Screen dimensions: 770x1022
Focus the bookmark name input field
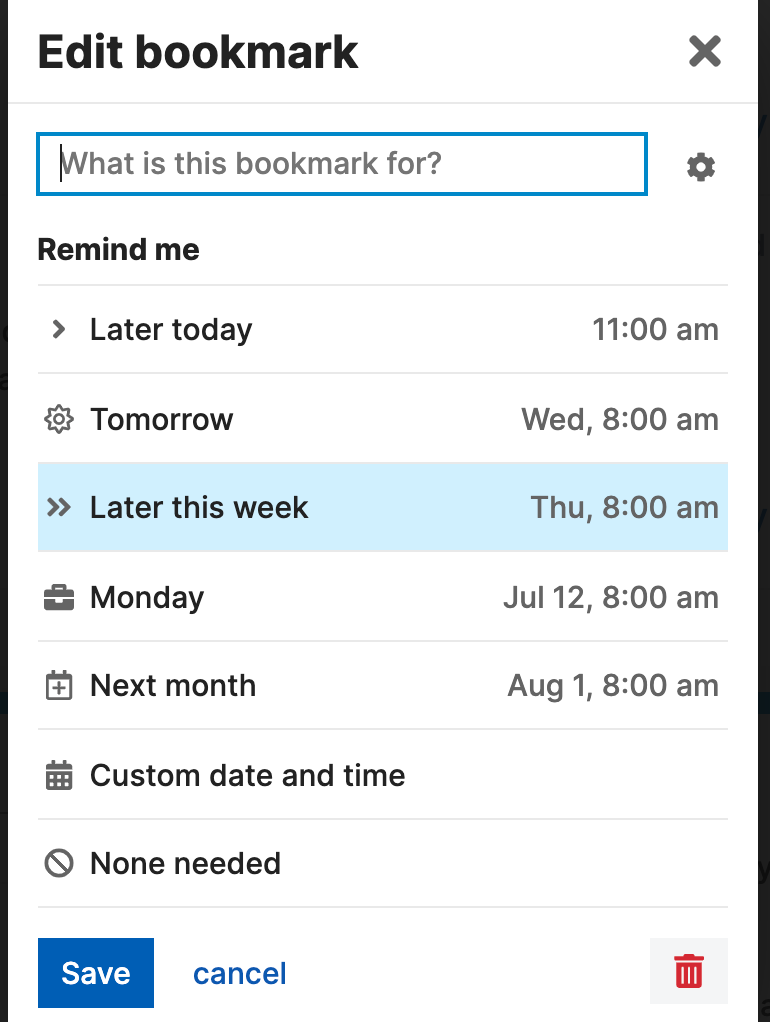click(341, 164)
